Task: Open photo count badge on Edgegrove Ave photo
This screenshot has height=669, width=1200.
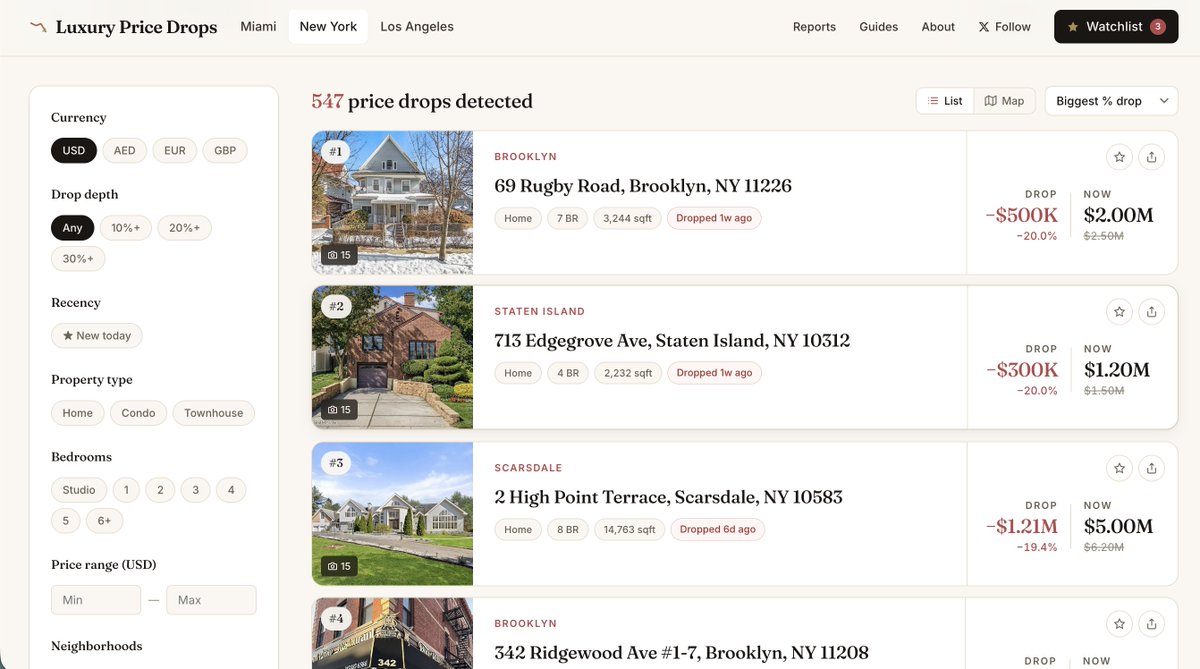Action: [x=339, y=410]
